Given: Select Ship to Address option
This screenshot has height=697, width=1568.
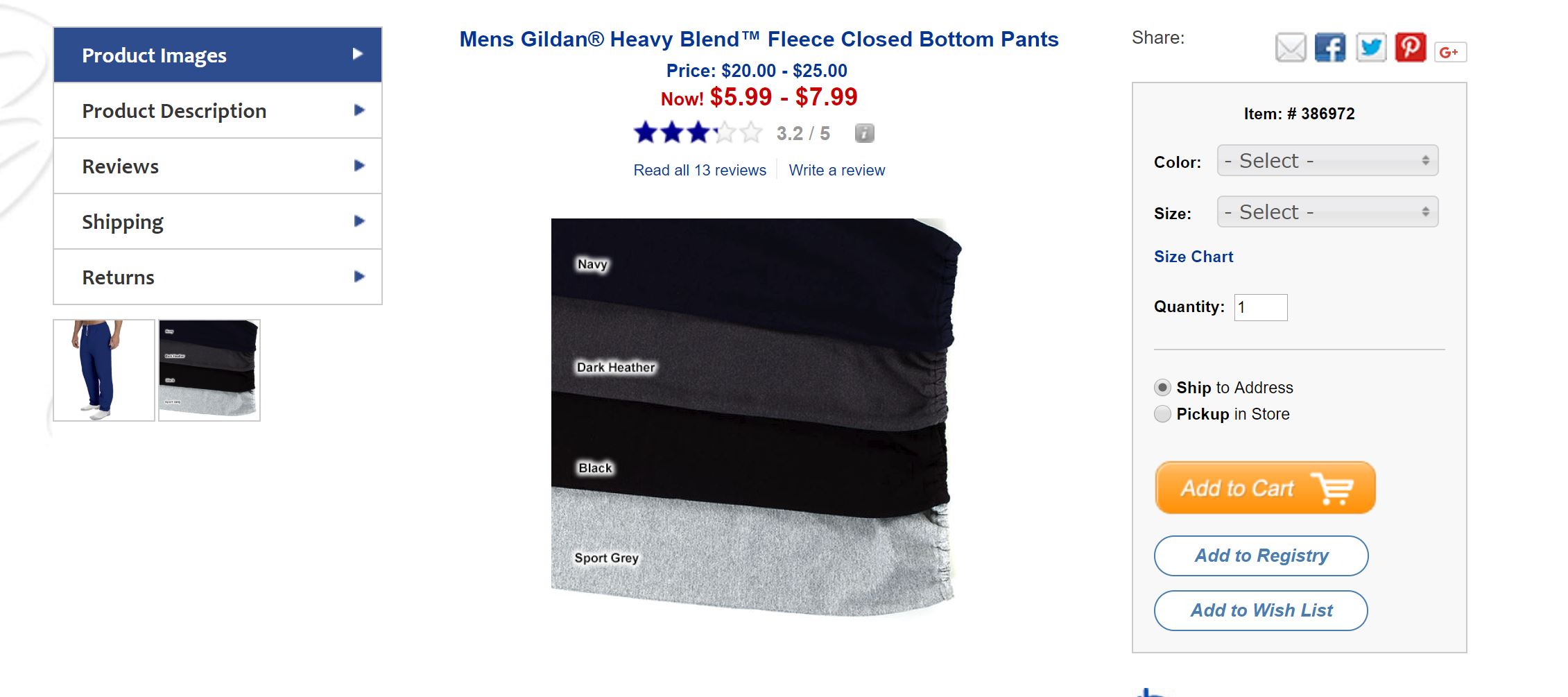Looking at the screenshot, I should click(x=1162, y=388).
